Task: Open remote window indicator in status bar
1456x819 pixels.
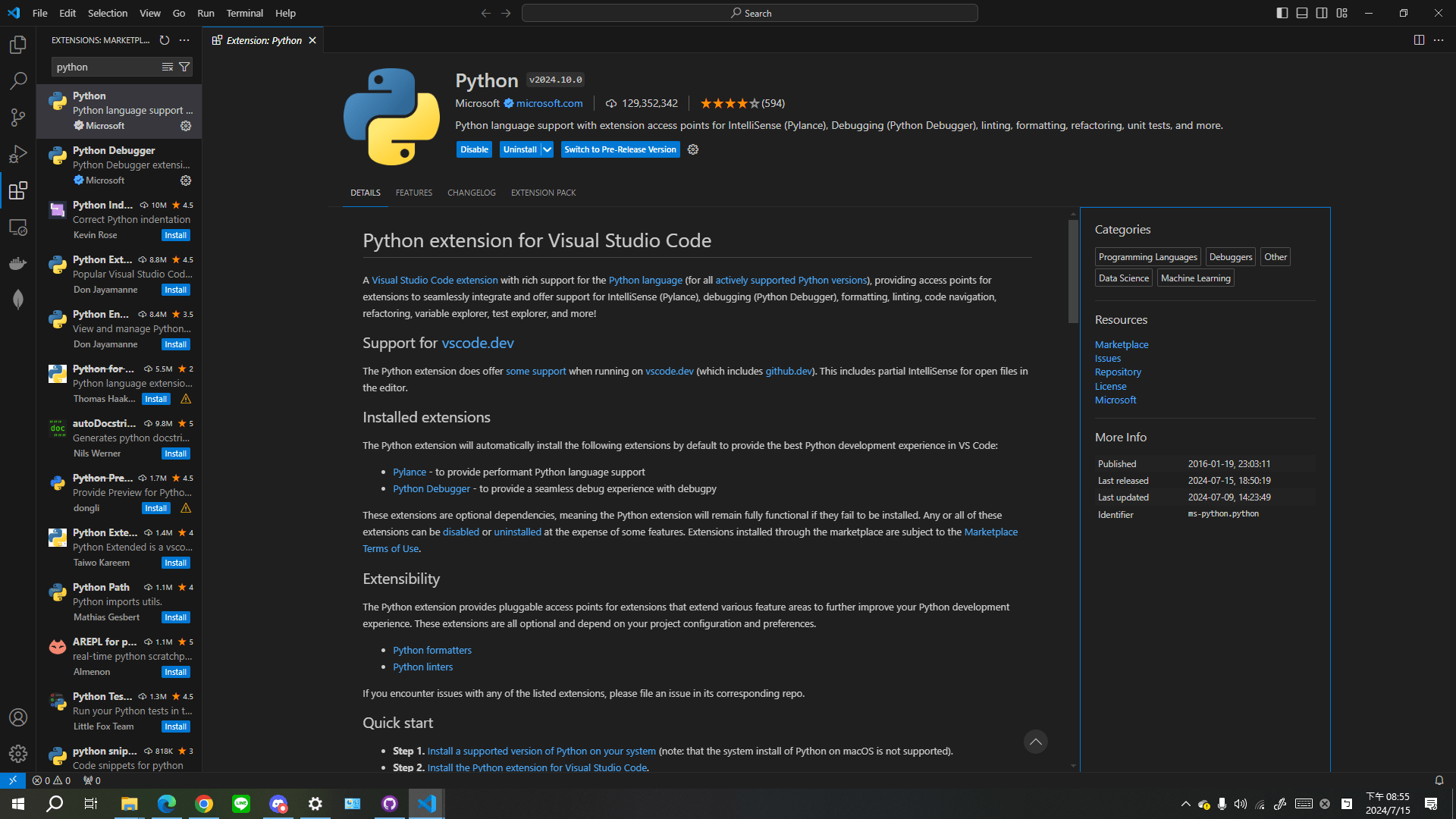Action: coord(13,780)
